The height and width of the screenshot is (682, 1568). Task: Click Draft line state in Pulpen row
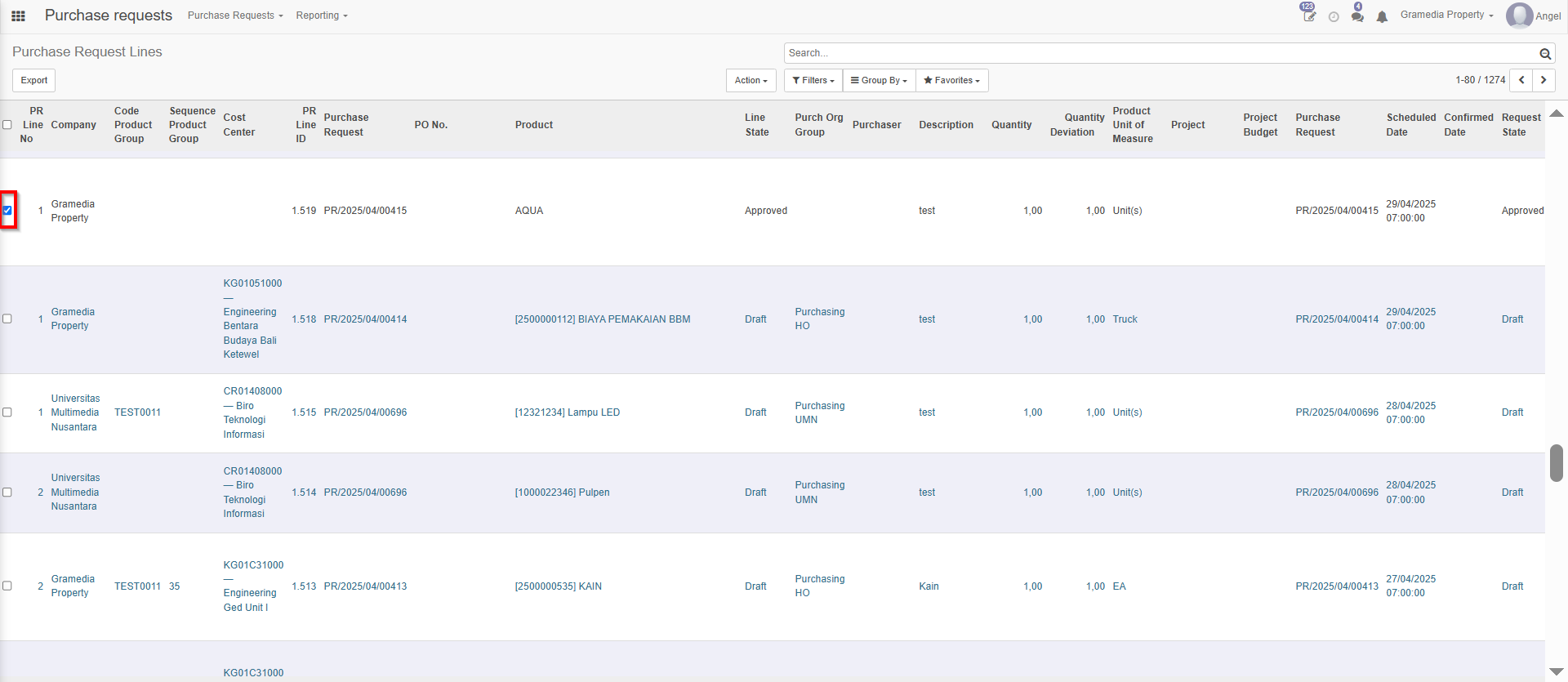pyautogui.click(x=755, y=493)
